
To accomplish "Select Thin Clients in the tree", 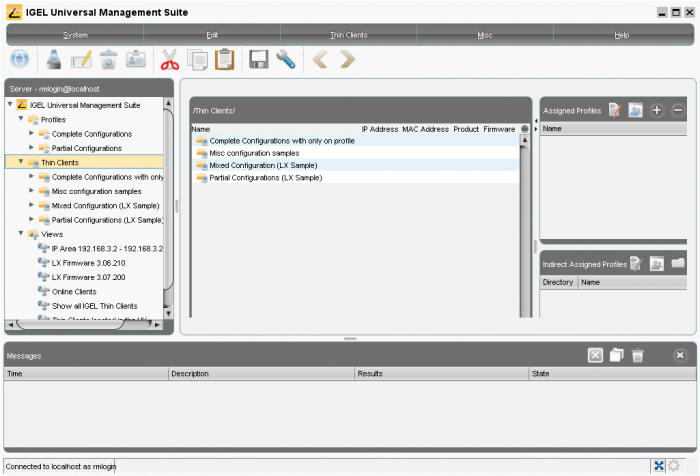I will point(60,163).
